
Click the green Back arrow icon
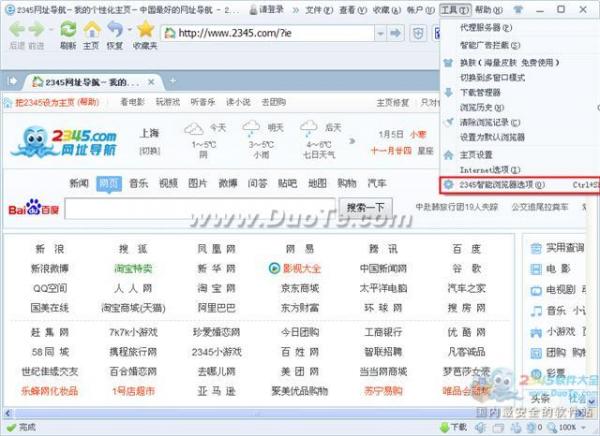point(17,29)
